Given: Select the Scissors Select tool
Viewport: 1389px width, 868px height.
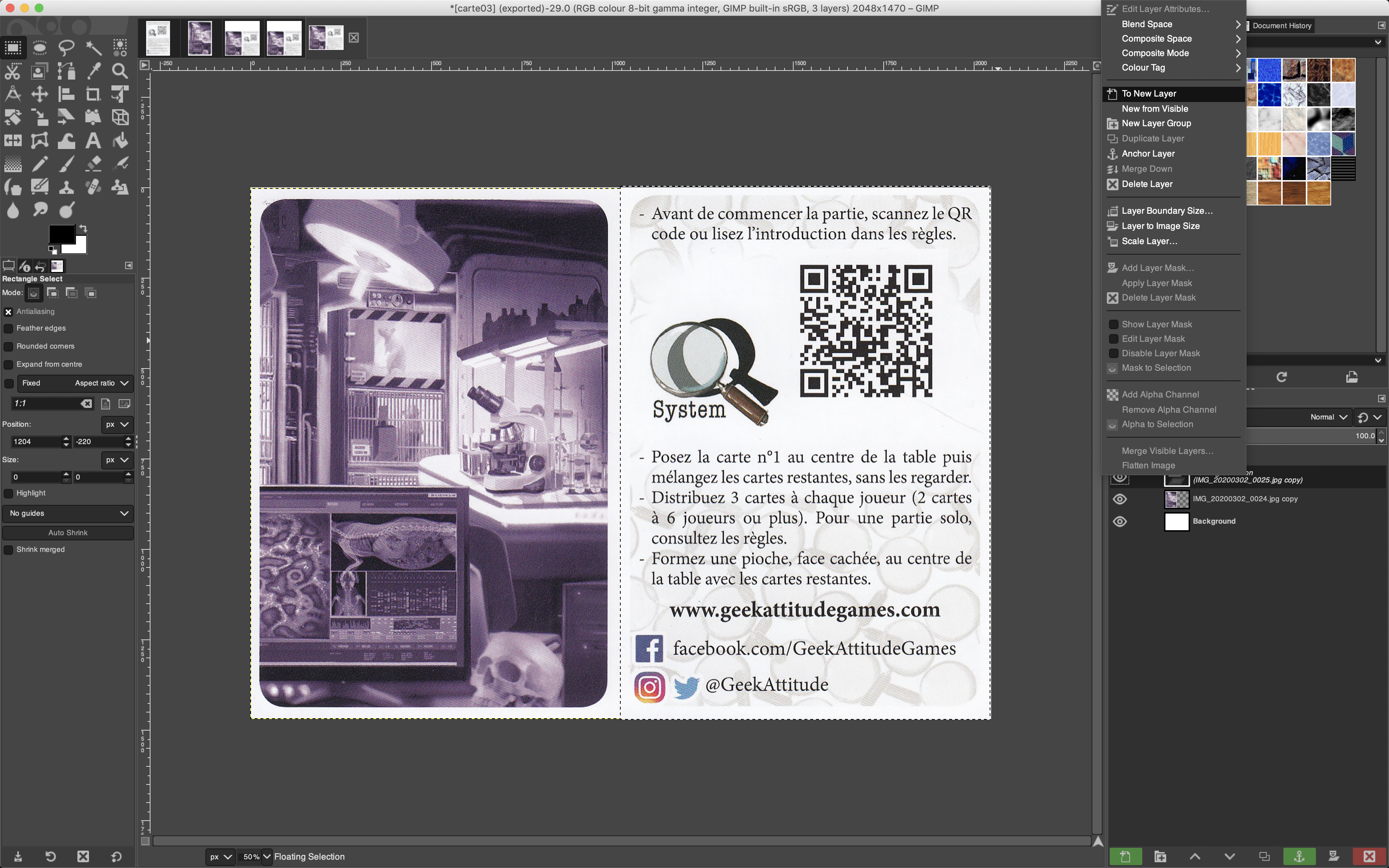Looking at the screenshot, I should click(x=13, y=71).
